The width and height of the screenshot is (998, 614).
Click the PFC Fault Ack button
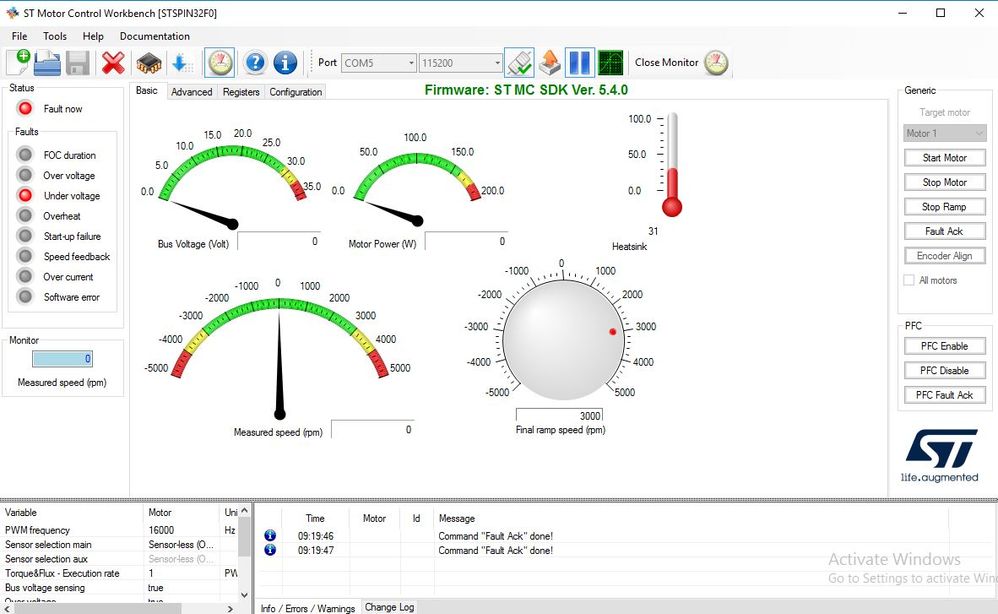(945, 395)
